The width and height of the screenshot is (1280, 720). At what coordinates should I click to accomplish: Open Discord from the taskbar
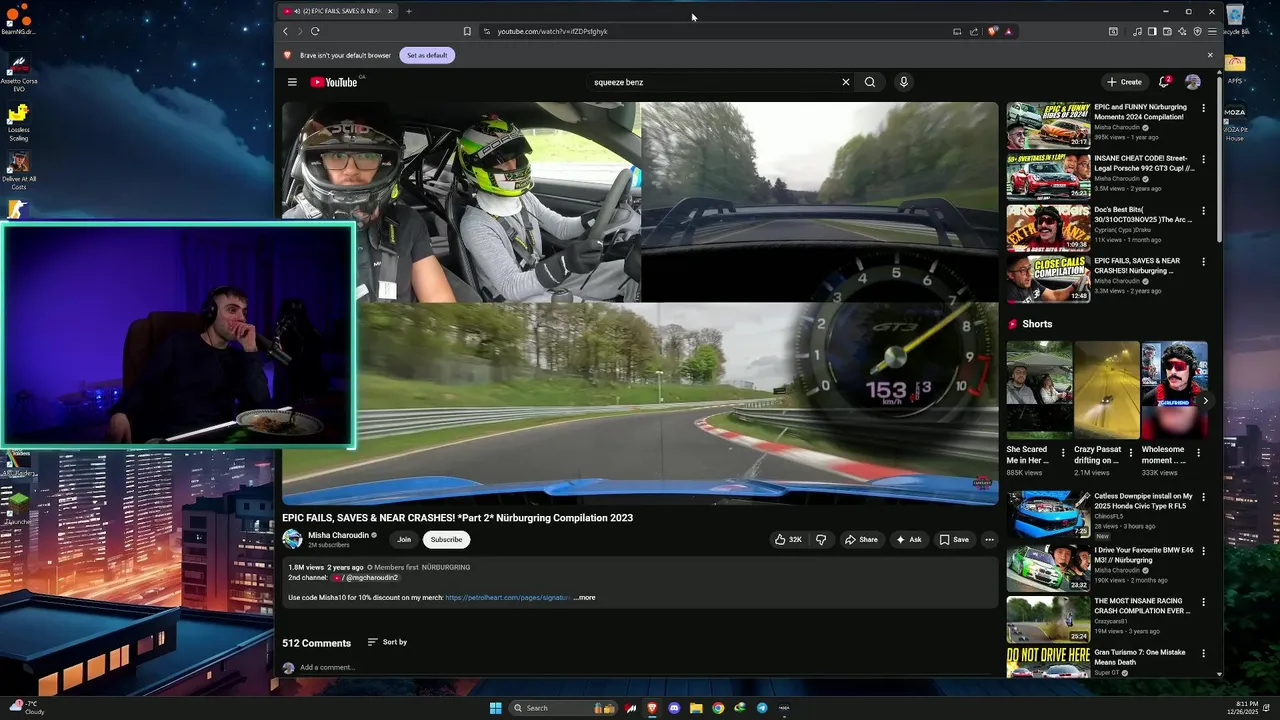point(674,708)
